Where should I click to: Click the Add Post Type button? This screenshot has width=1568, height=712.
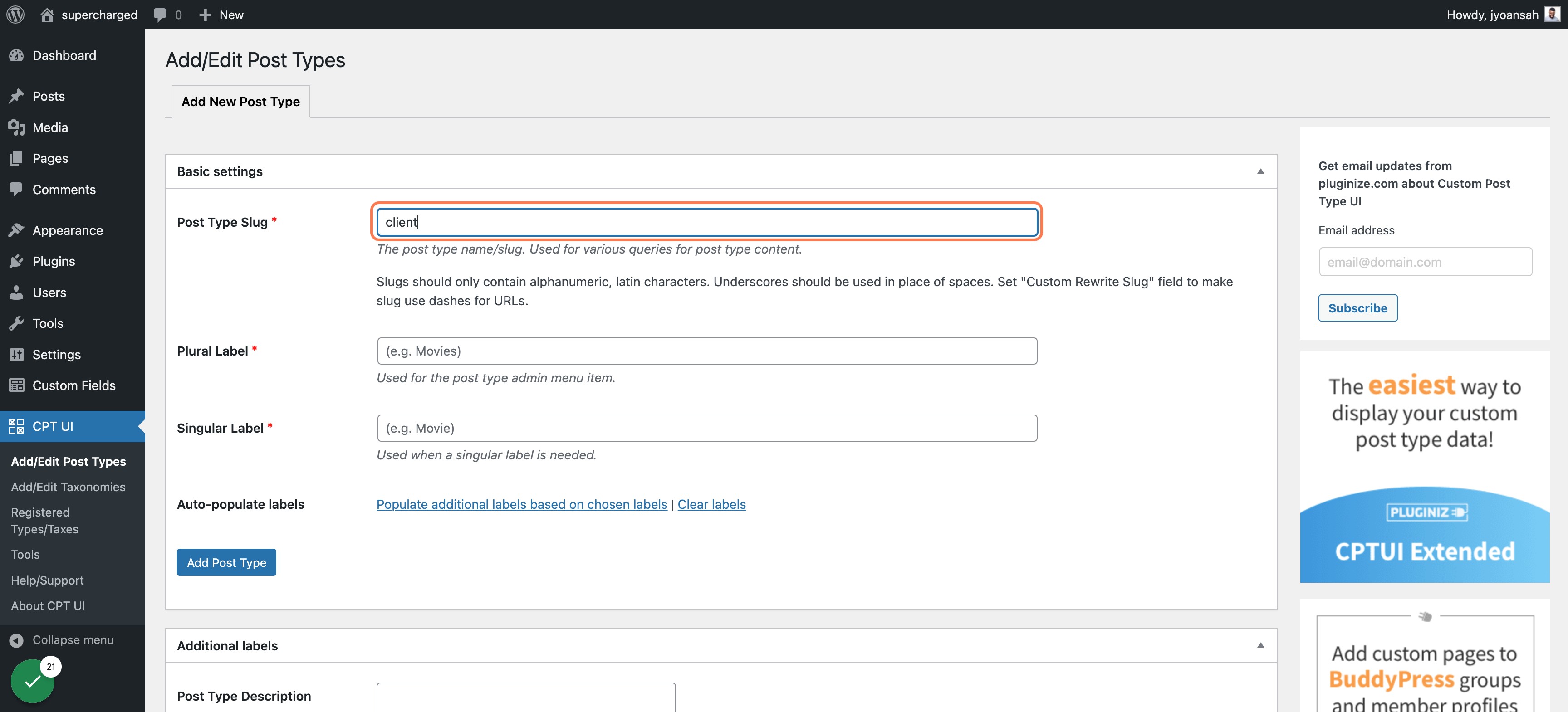click(226, 562)
